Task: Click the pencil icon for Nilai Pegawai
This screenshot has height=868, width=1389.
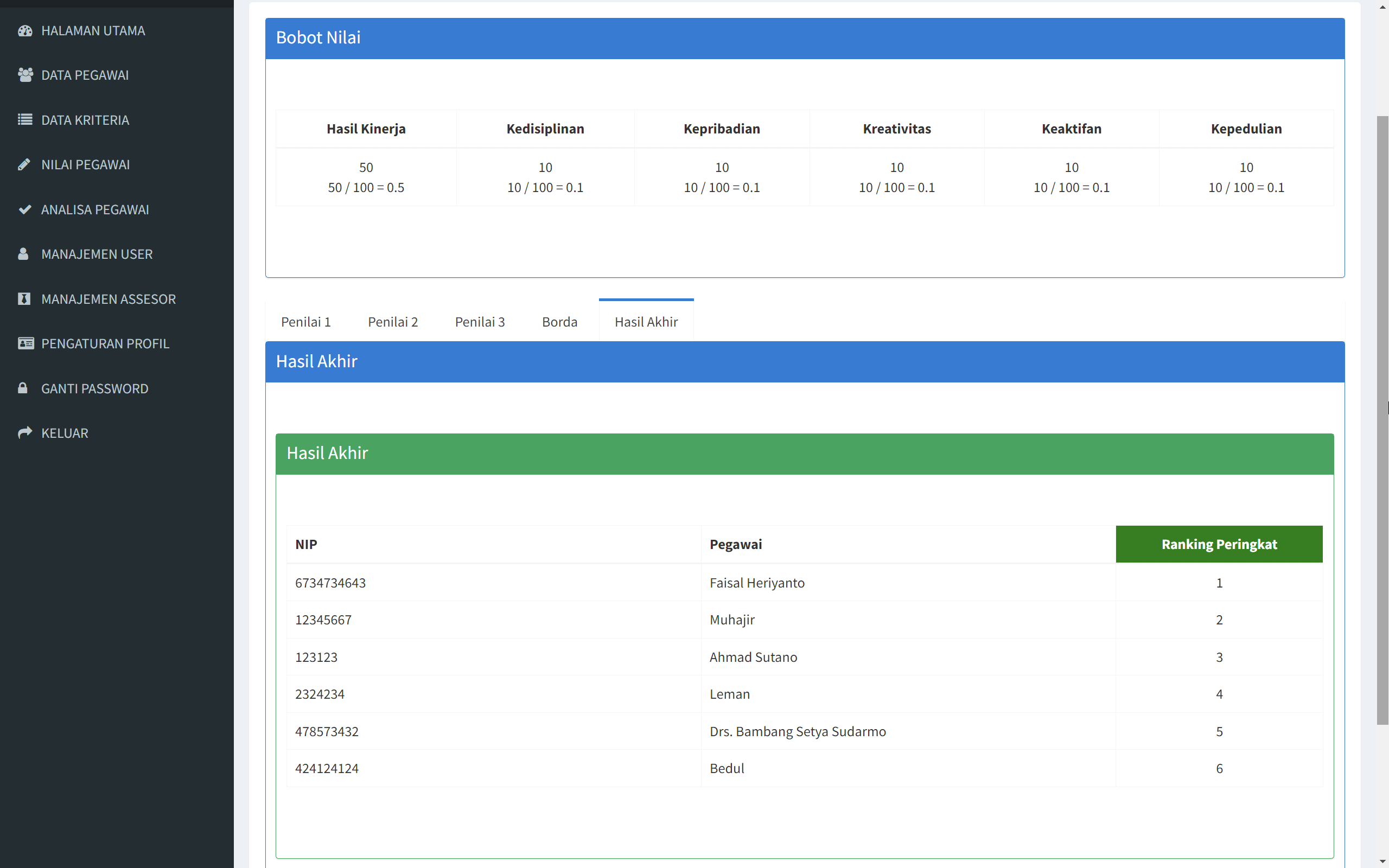Action: [26, 164]
